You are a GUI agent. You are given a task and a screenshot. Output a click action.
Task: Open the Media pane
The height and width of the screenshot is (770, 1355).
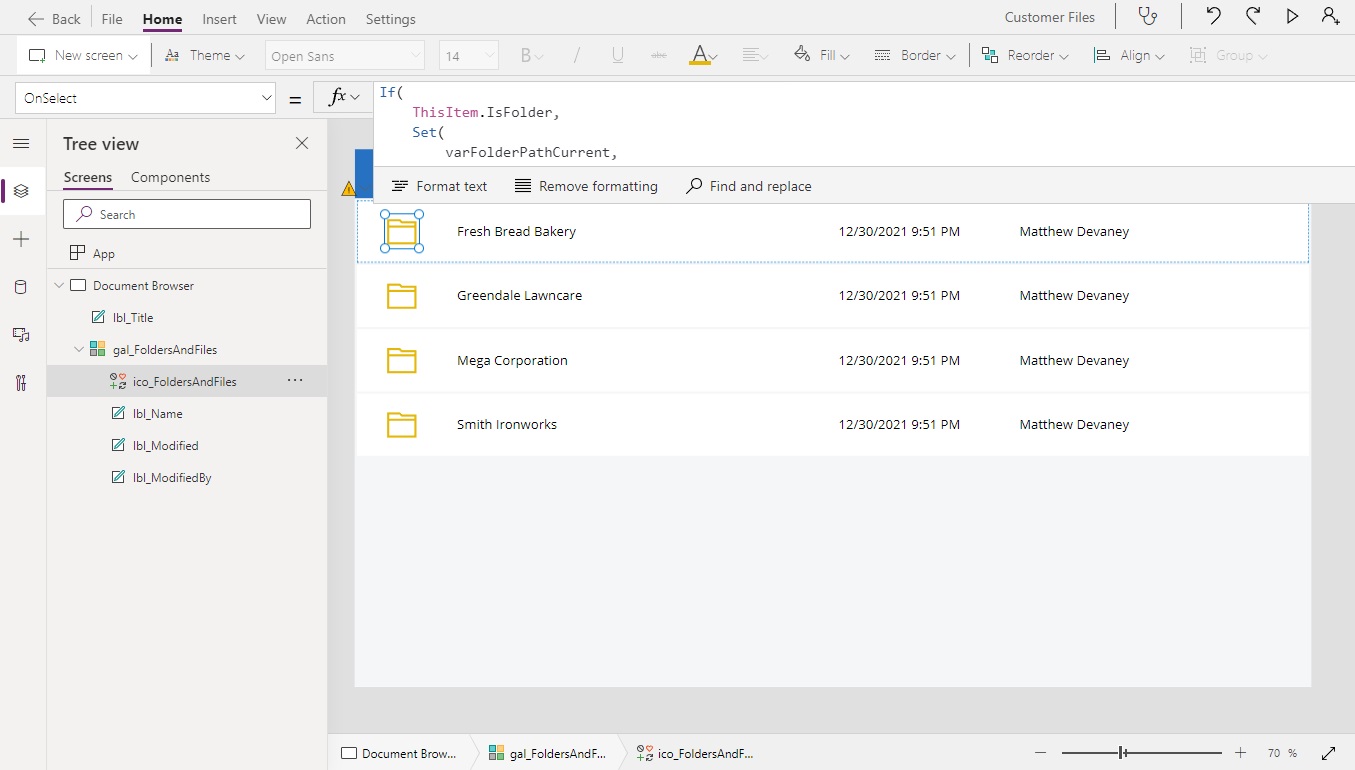(x=21, y=335)
